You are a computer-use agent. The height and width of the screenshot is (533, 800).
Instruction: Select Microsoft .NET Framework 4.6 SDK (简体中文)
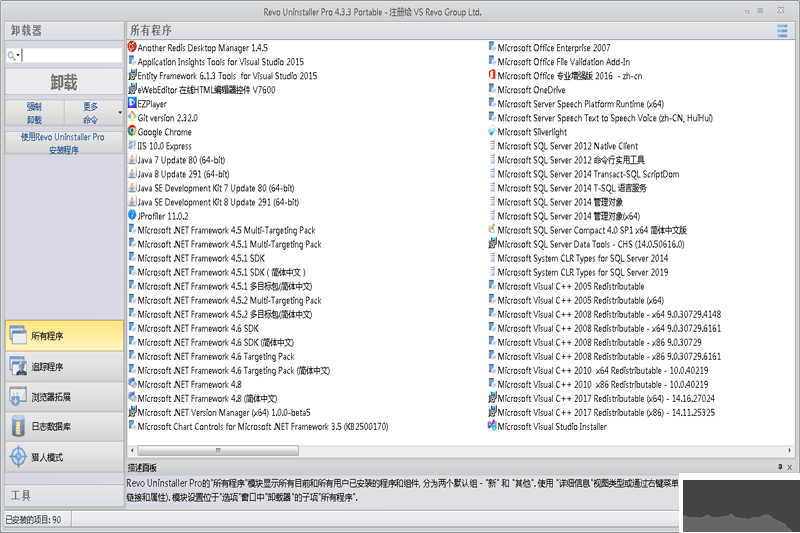tap(211, 342)
